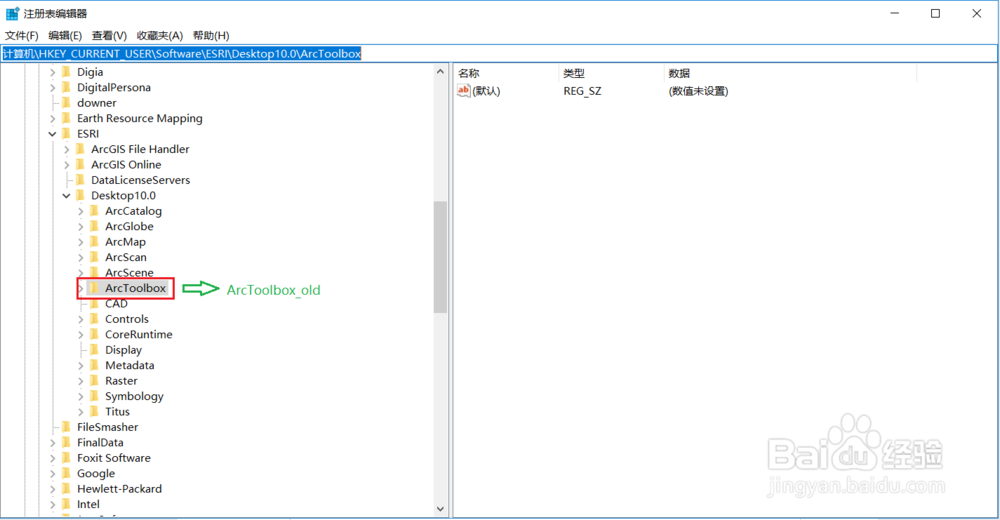Expand the Titus key
Image resolution: width=1000 pixels, height=520 pixels.
click(81, 412)
